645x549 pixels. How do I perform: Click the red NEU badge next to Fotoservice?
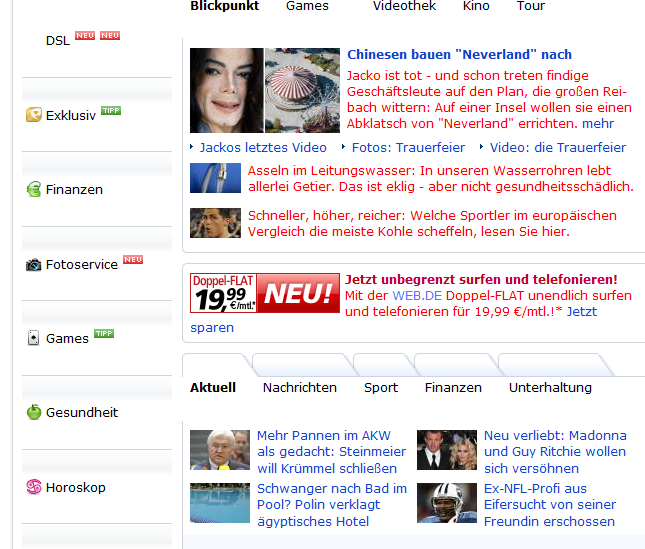click(133, 259)
